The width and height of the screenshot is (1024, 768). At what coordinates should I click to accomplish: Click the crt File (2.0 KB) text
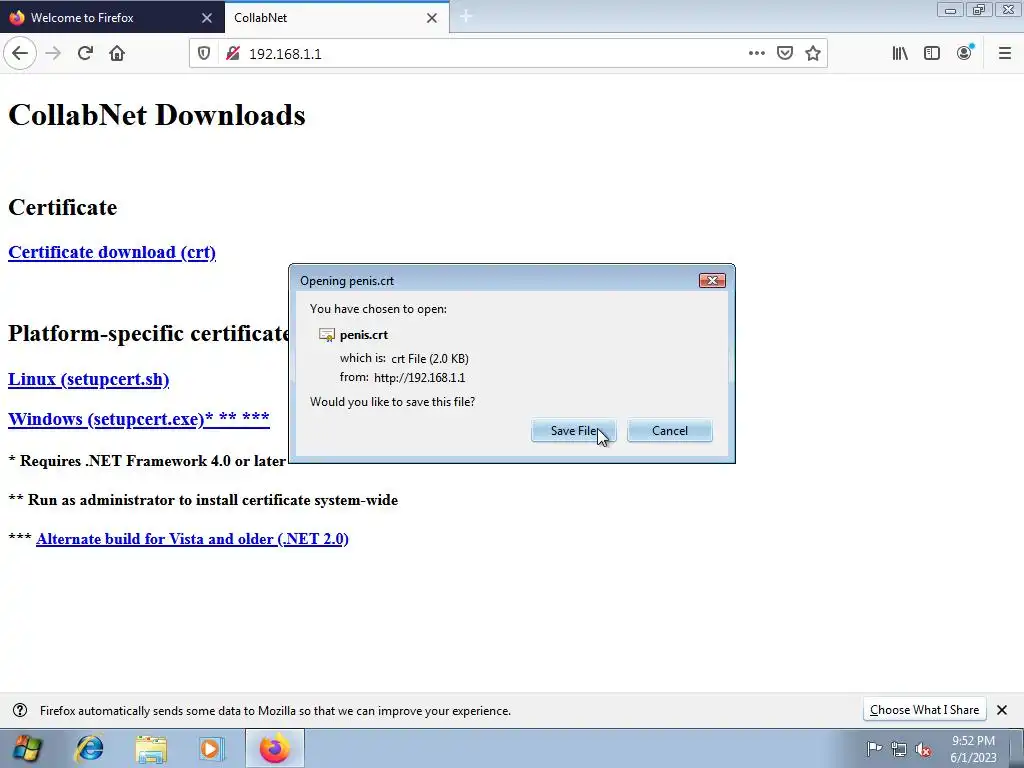point(430,359)
